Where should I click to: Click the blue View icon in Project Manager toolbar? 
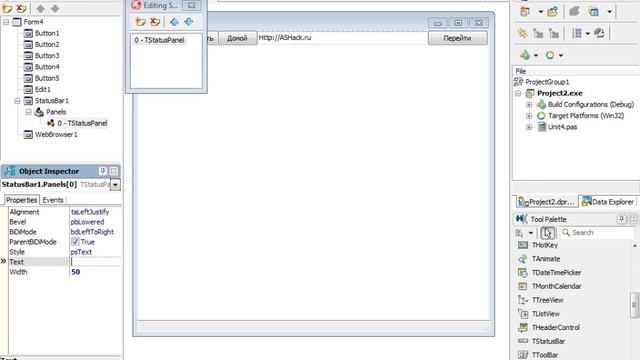[594, 11]
